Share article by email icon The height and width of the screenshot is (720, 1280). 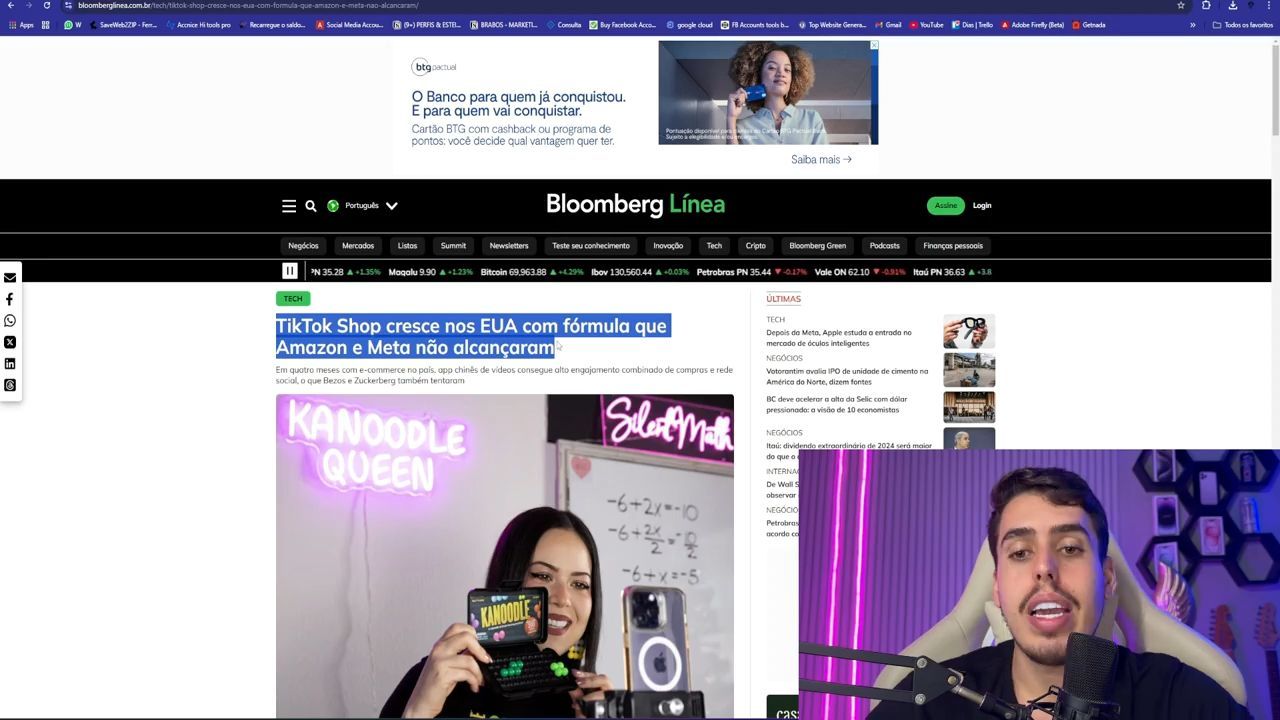pos(10,277)
